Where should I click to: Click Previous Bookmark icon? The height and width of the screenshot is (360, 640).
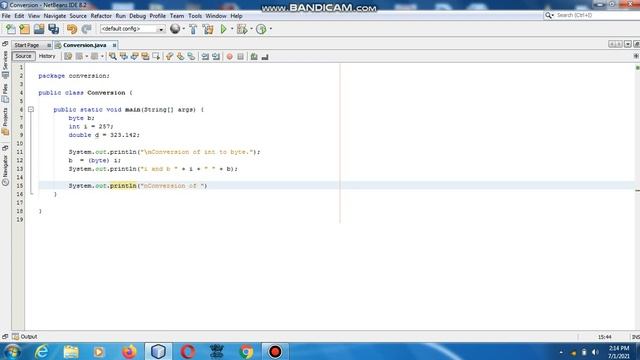[169, 57]
